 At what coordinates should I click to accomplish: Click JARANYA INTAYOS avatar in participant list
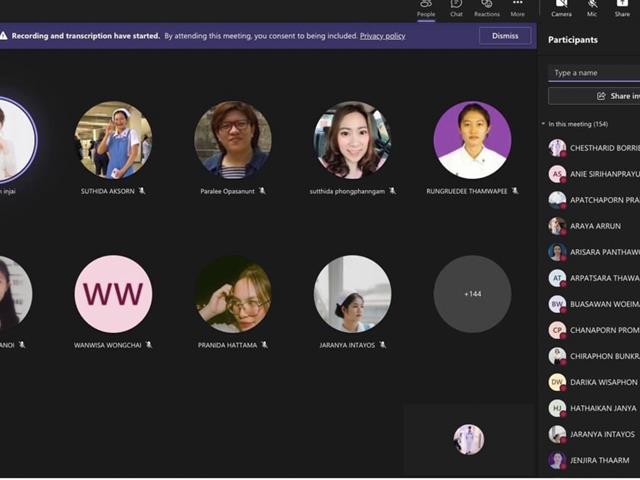[x=557, y=434]
